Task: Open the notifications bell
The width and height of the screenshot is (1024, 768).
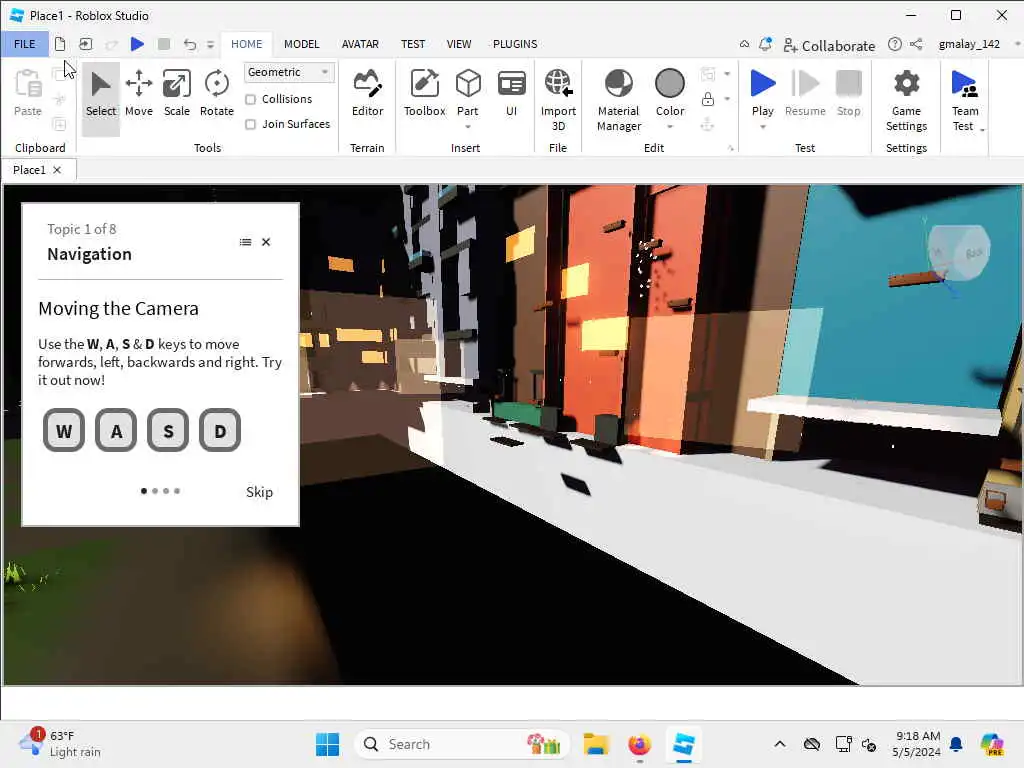Action: [765, 44]
